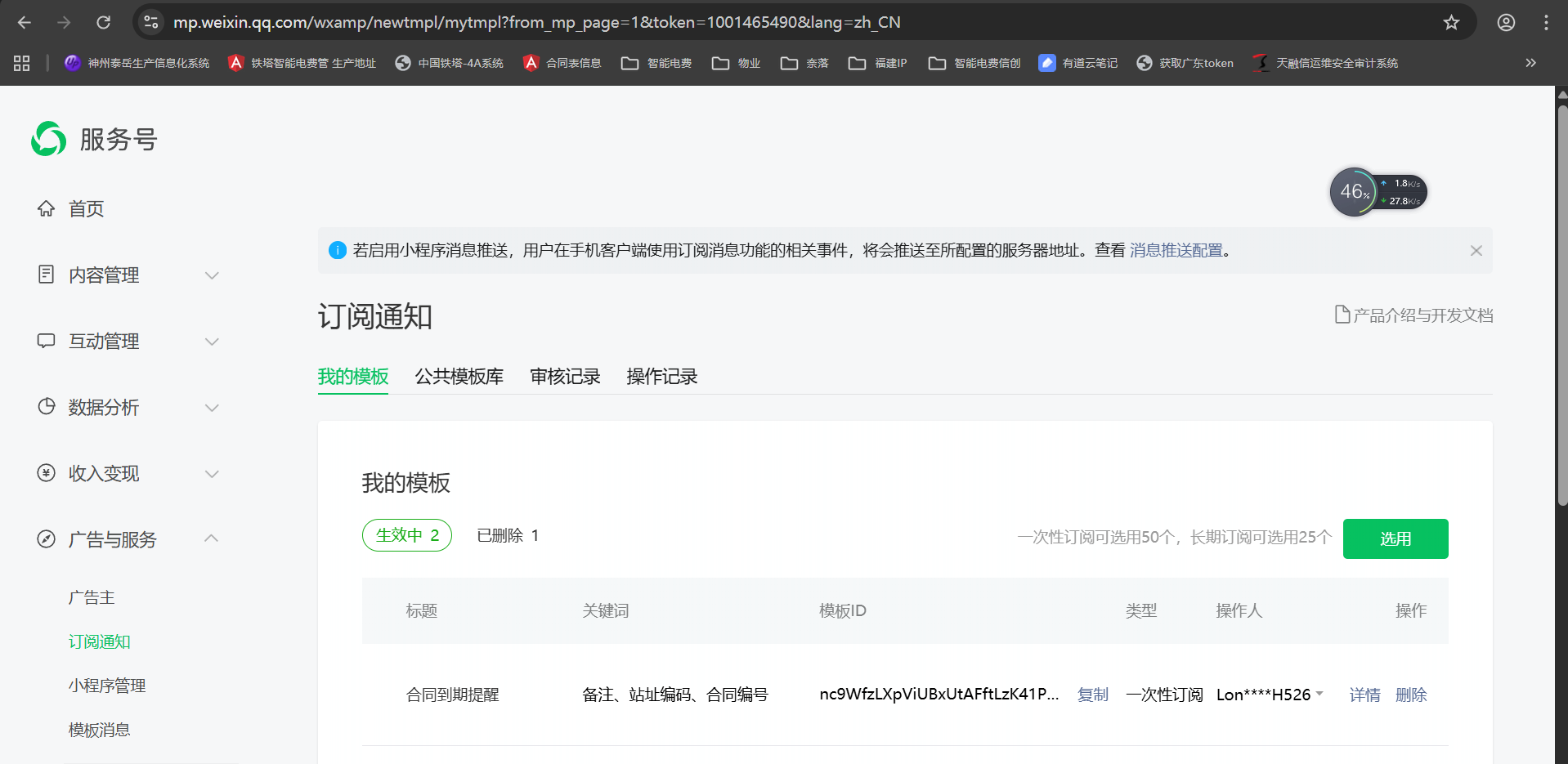1568x764 pixels.
Task: Click the address bar URL
Action: click(537, 22)
